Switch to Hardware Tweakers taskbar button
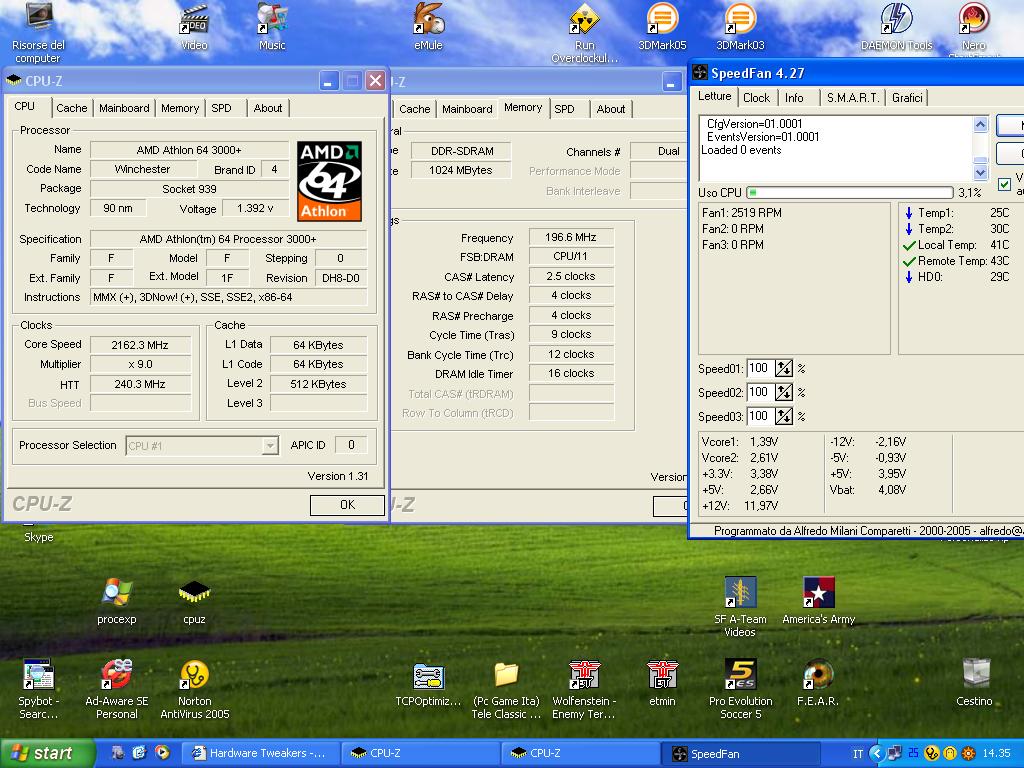Viewport: 1024px width, 768px height. point(259,753)
